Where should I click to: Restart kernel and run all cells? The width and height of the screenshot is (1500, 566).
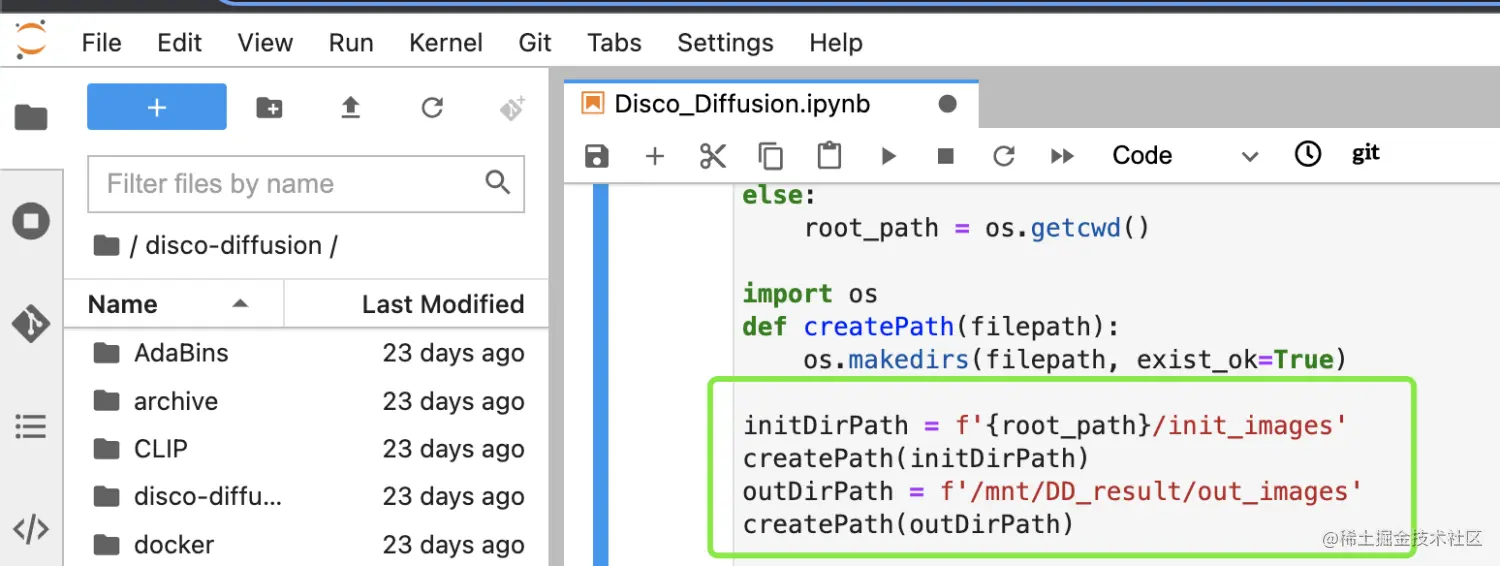(x=1062, y=156)
